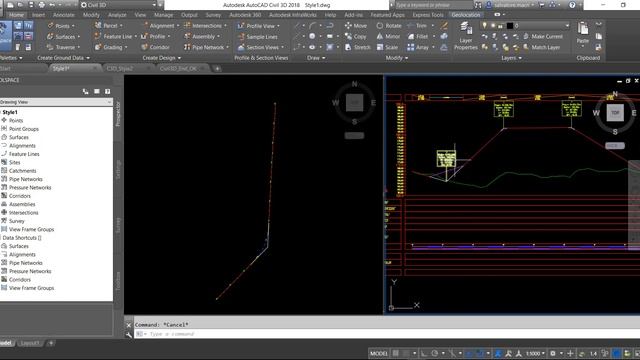Click the Rotate tool
The image size is (640, 360).
point(389,26)
